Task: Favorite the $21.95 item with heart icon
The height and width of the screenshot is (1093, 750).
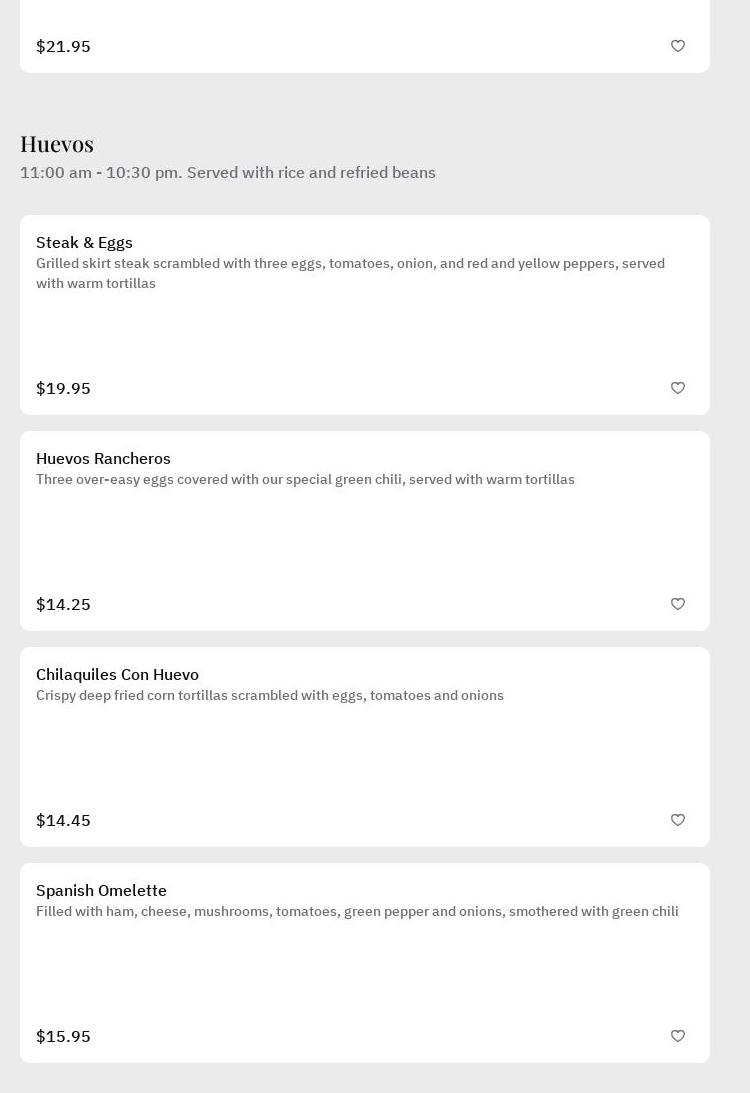Action: point(678,46)
